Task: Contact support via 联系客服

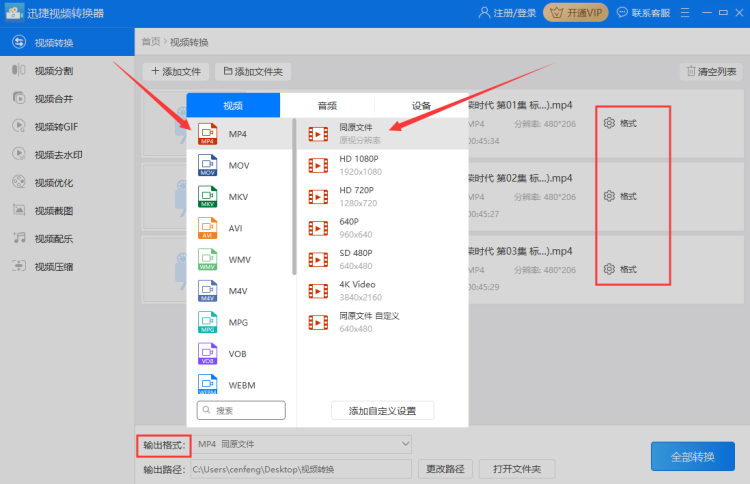Action: pos(643,13)
